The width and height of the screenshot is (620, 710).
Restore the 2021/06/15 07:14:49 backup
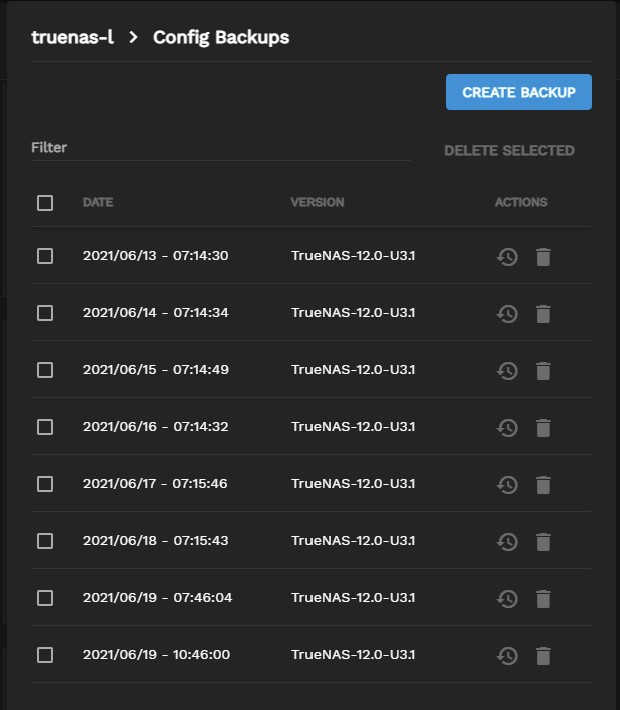[x=507, y=371]
